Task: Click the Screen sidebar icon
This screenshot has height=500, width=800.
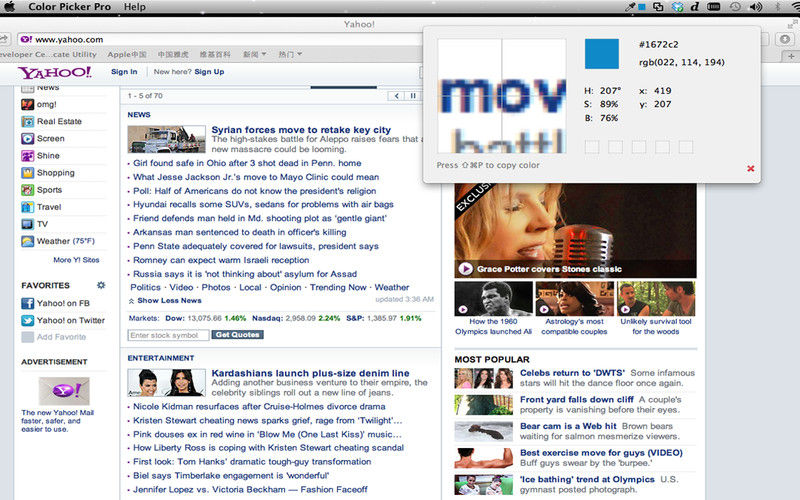Action: 28,139
